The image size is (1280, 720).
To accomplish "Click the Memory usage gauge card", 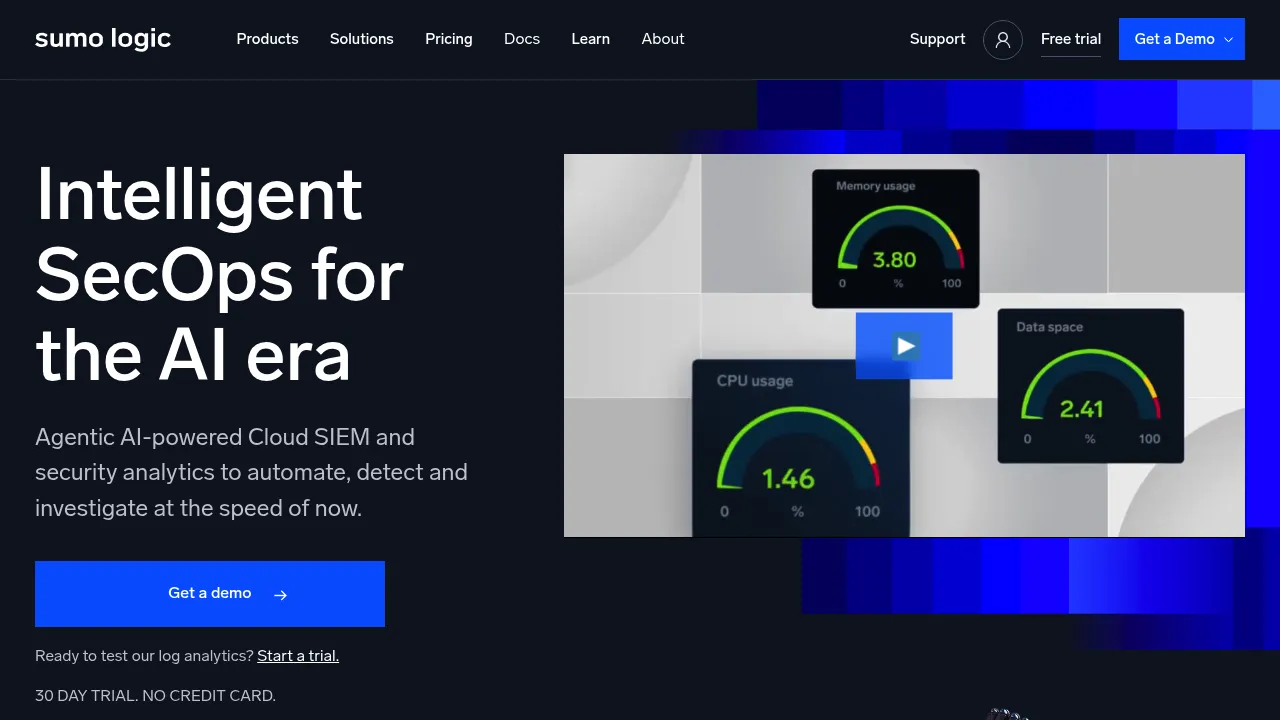I will point(895,238).
